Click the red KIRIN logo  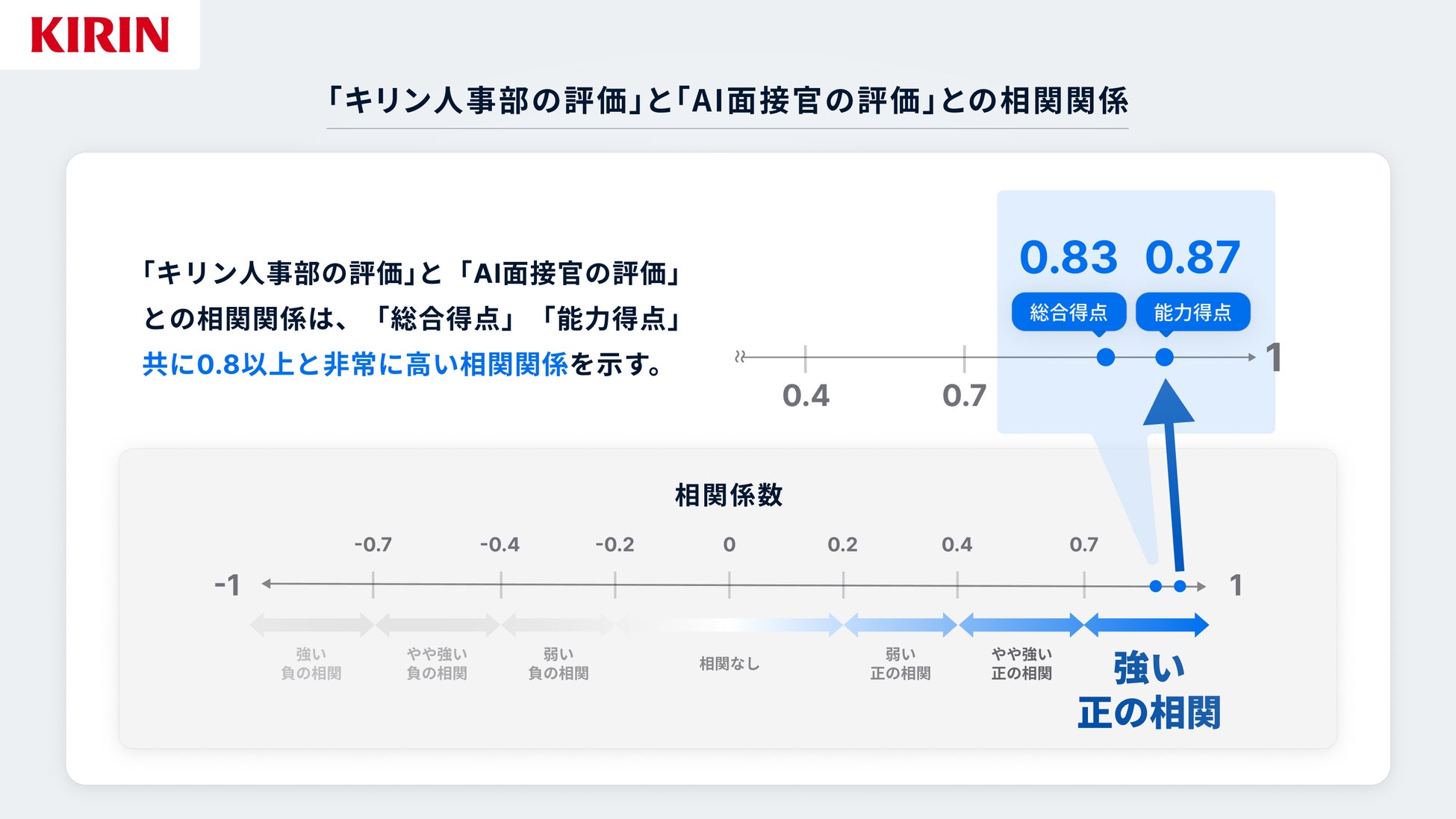[100, 35]
